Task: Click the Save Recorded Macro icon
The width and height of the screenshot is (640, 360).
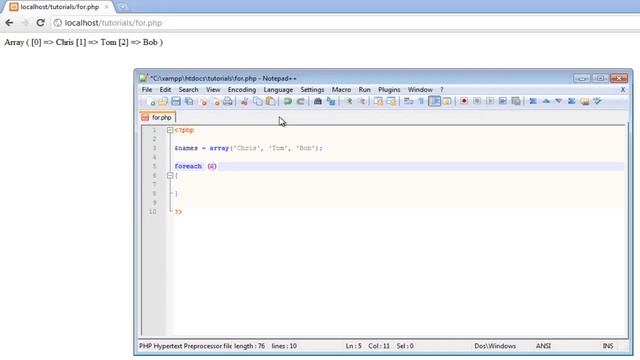Action: [516, 101]
